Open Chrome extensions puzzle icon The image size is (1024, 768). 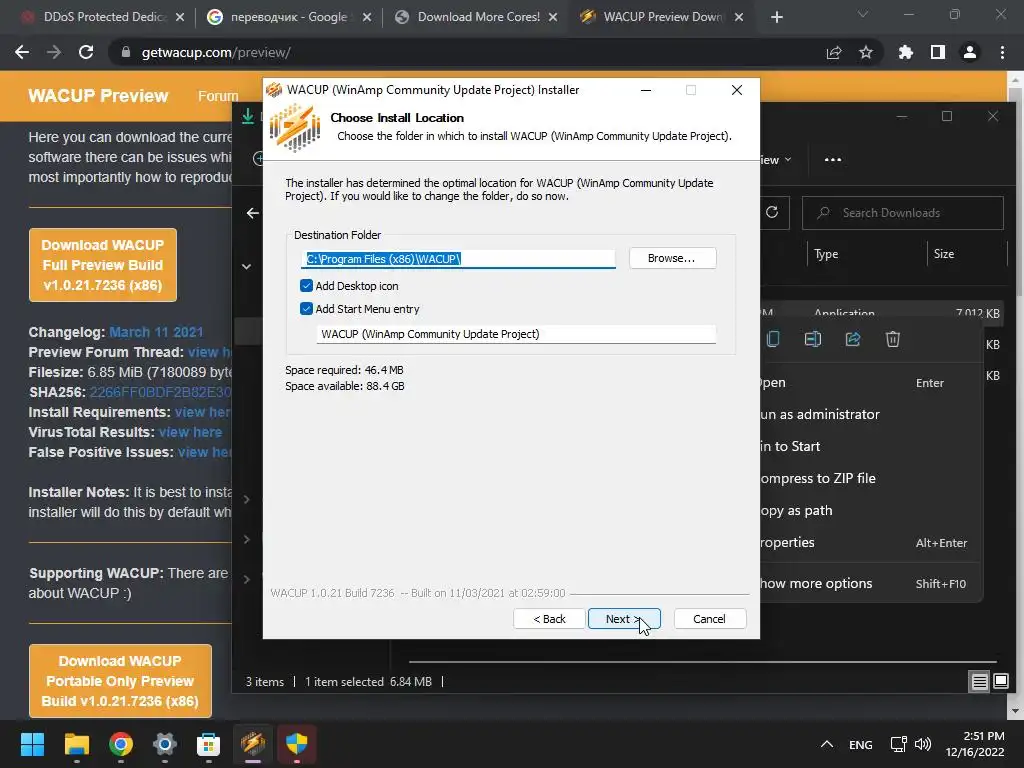[906, 52]
